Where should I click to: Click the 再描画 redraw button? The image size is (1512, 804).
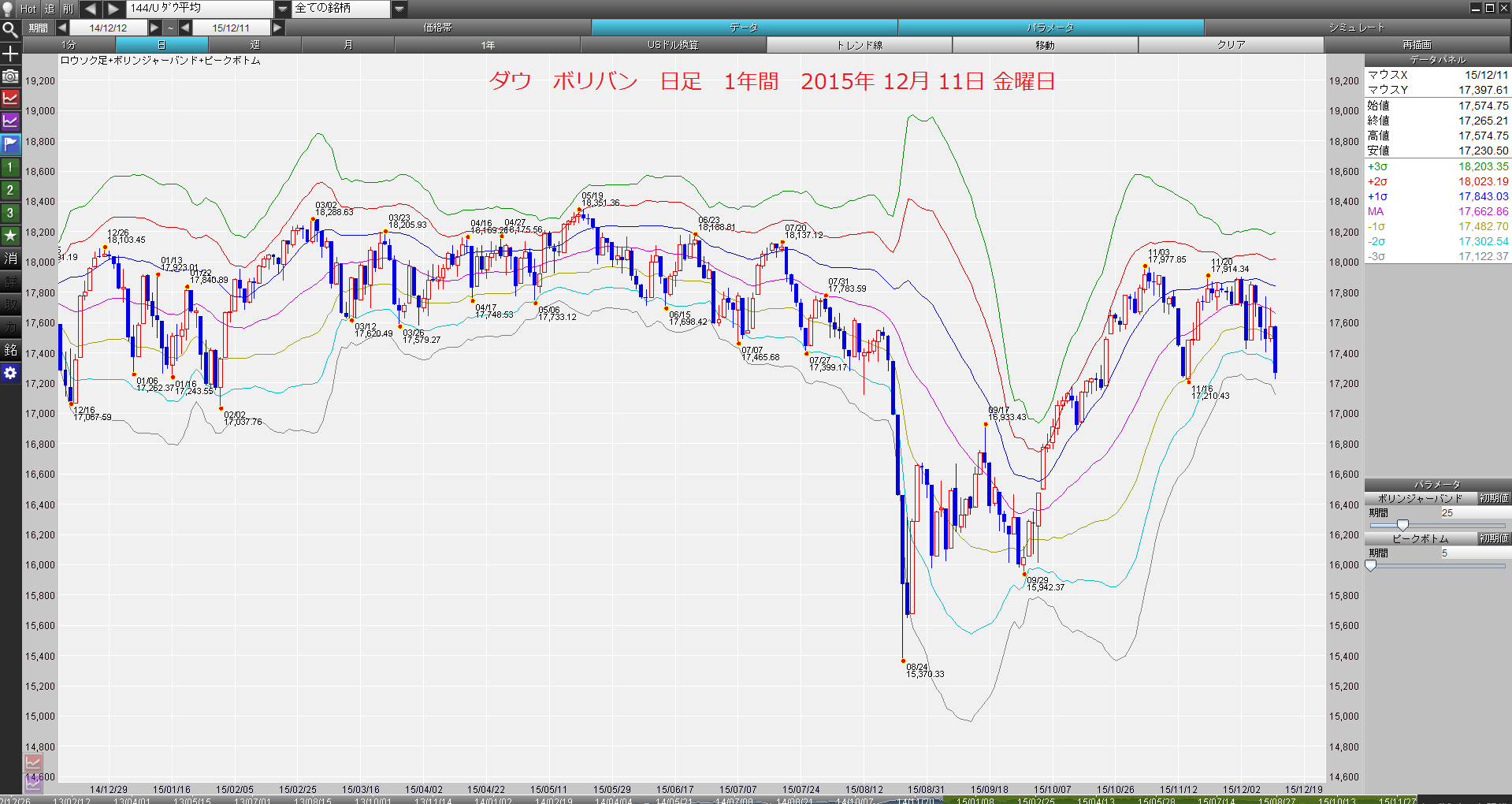click(x=1417, y=45)
